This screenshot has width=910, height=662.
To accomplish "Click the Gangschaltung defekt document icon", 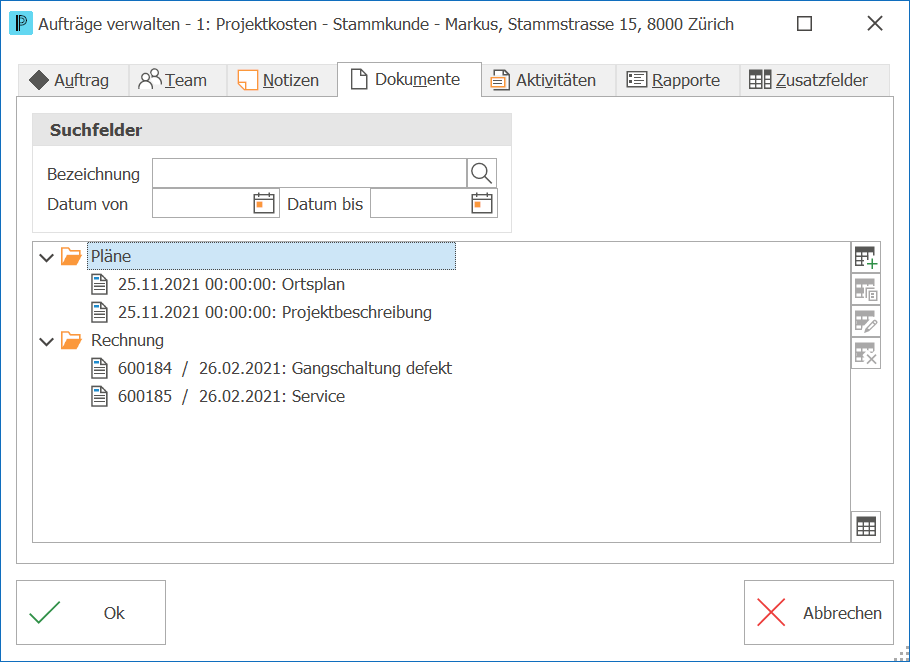I will pyautogui.click(x=100, y=368).
